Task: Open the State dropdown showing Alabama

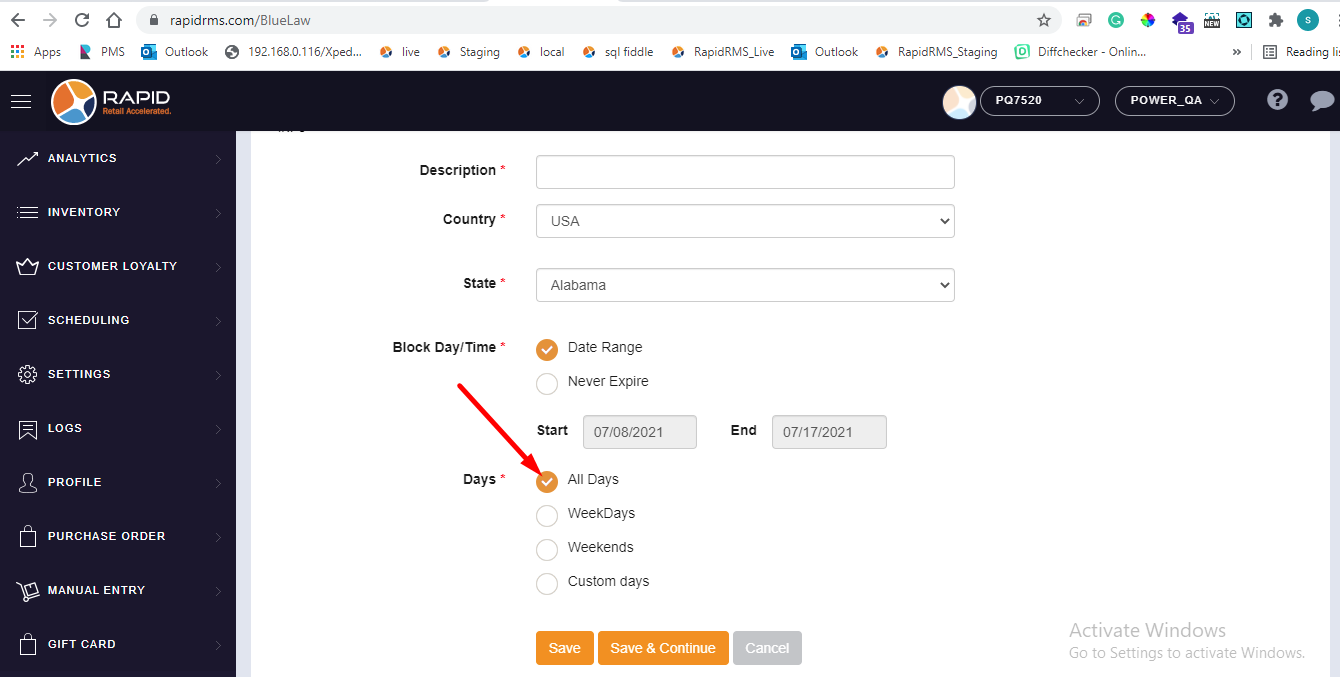Action: click(745, 285)
